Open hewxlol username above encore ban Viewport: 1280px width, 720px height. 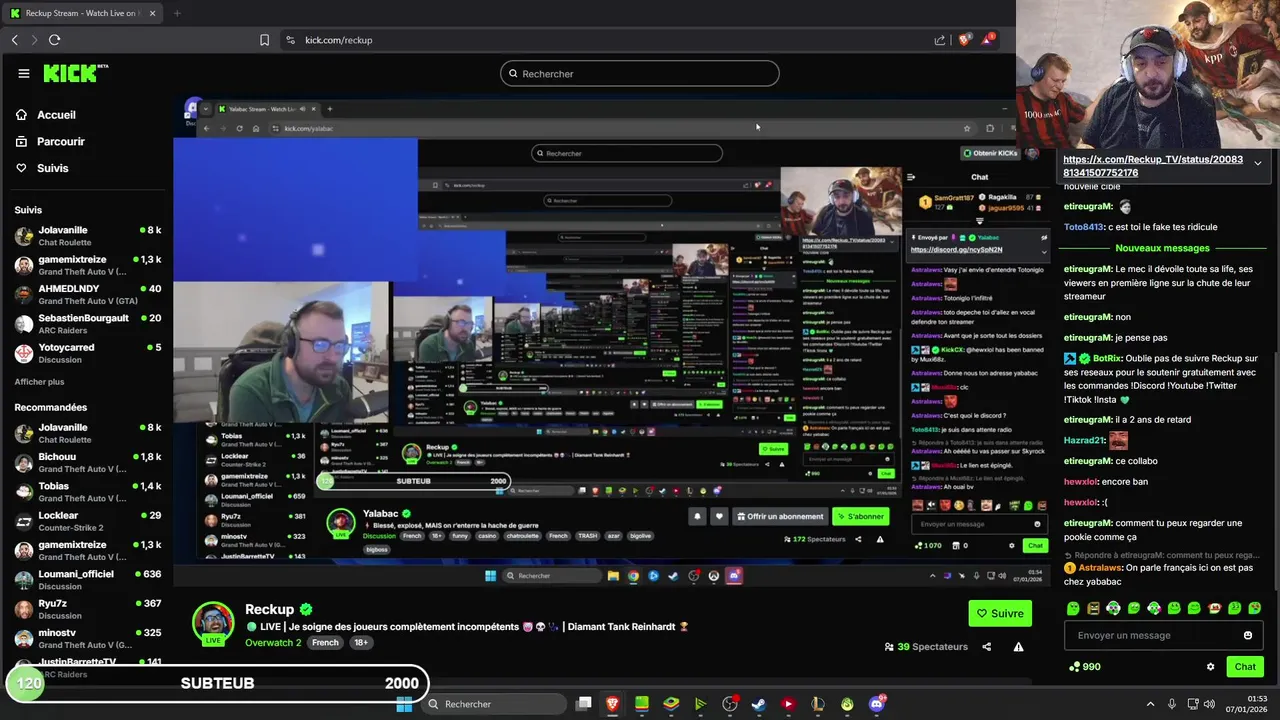1080,482
